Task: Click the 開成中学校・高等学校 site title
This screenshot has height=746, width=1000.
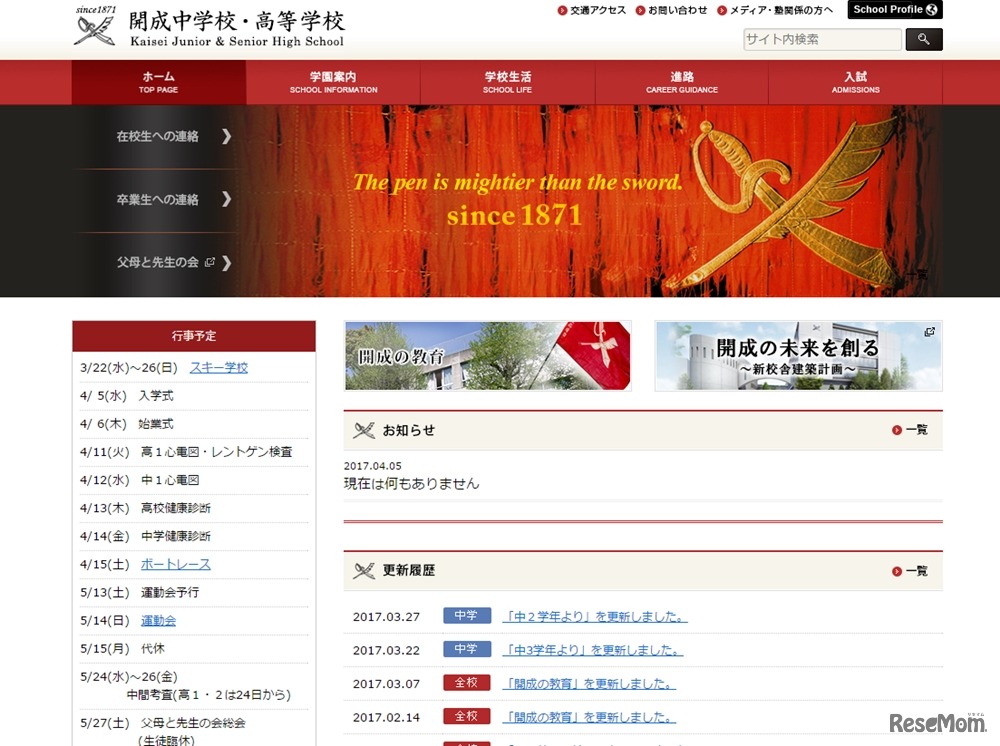Action: [x=237, y=21]
